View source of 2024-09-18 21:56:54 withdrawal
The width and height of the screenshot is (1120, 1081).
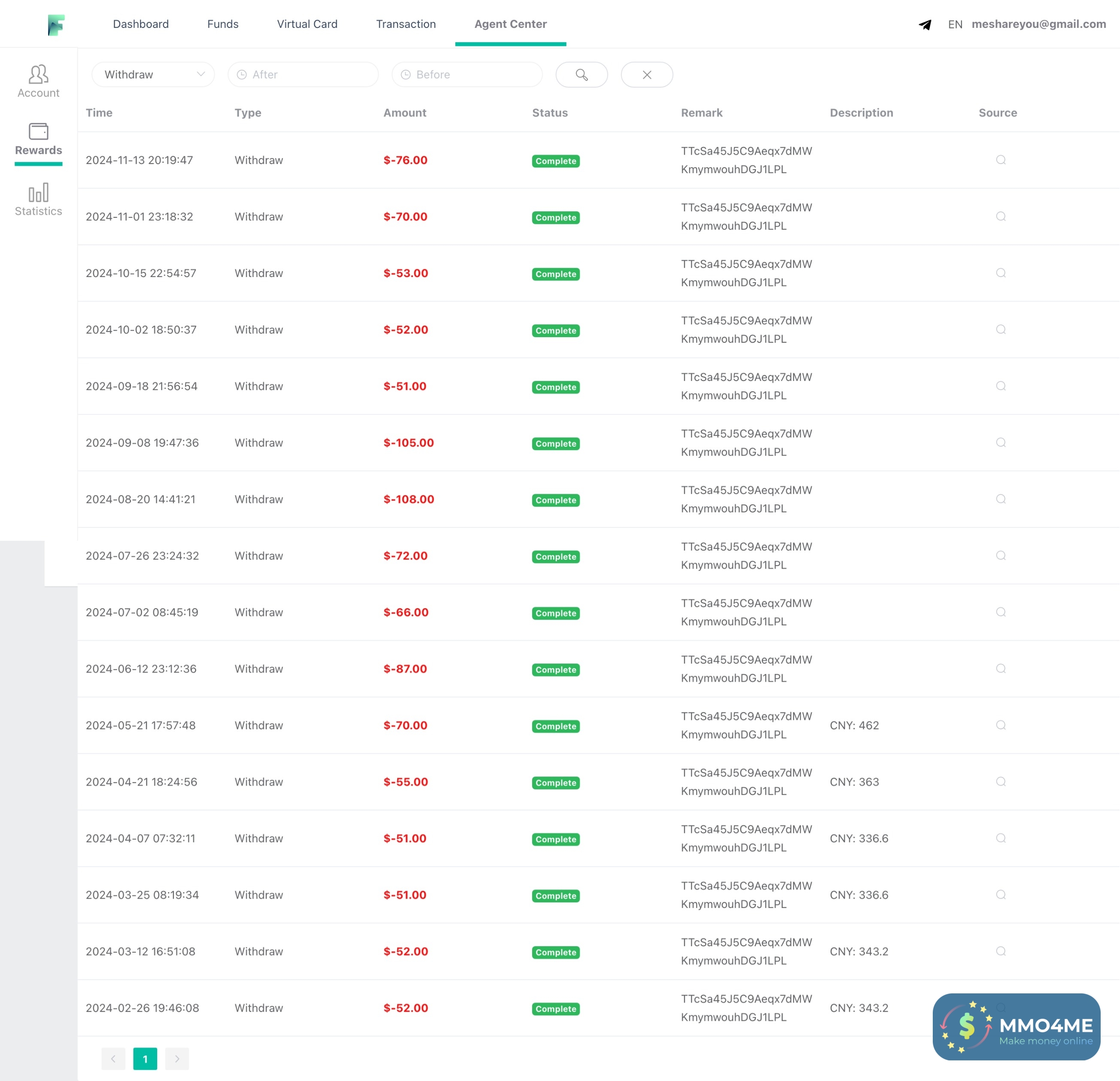[x=1001, y=386]
